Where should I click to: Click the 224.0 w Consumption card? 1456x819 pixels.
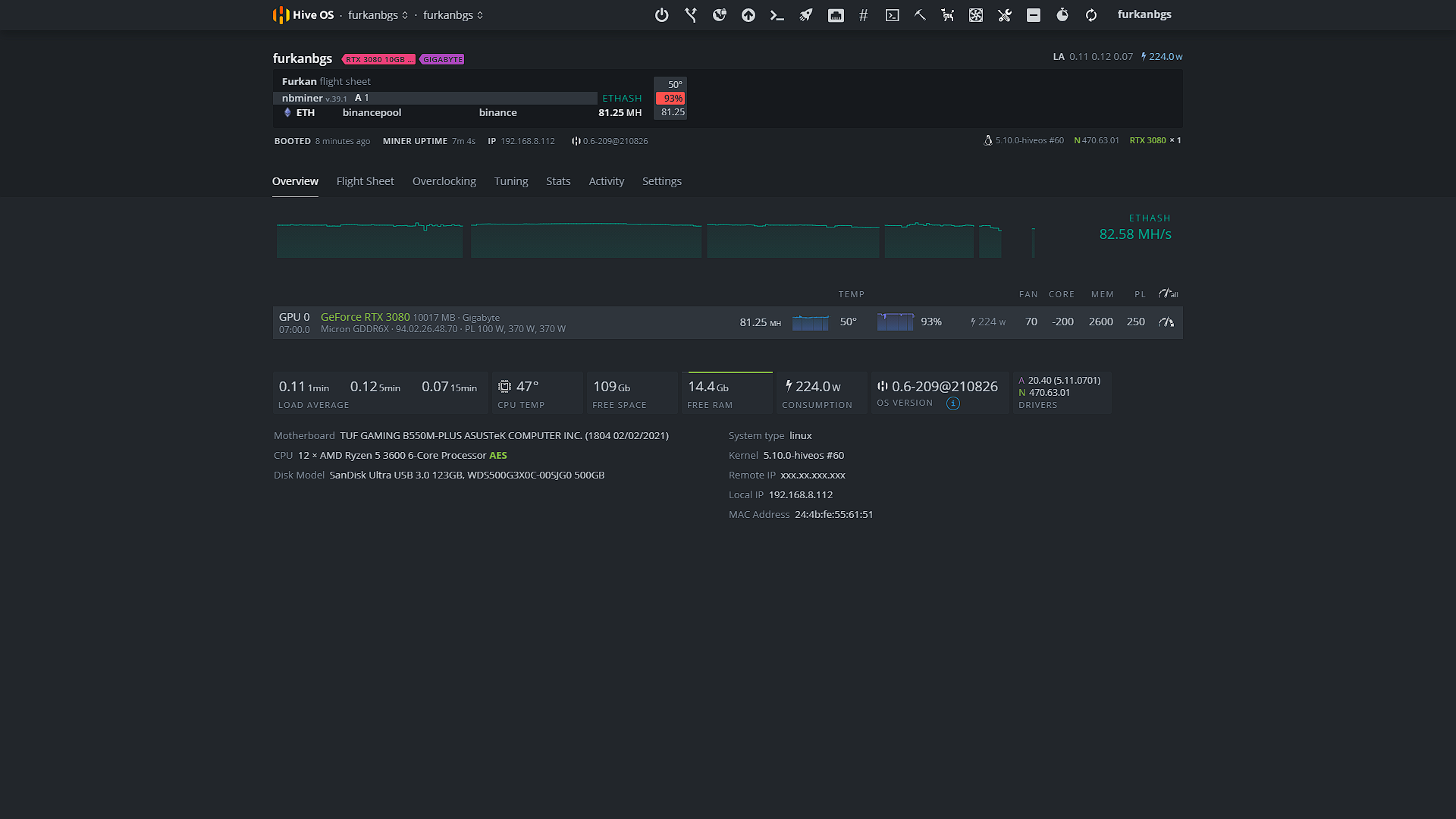[x=822, y=393]
